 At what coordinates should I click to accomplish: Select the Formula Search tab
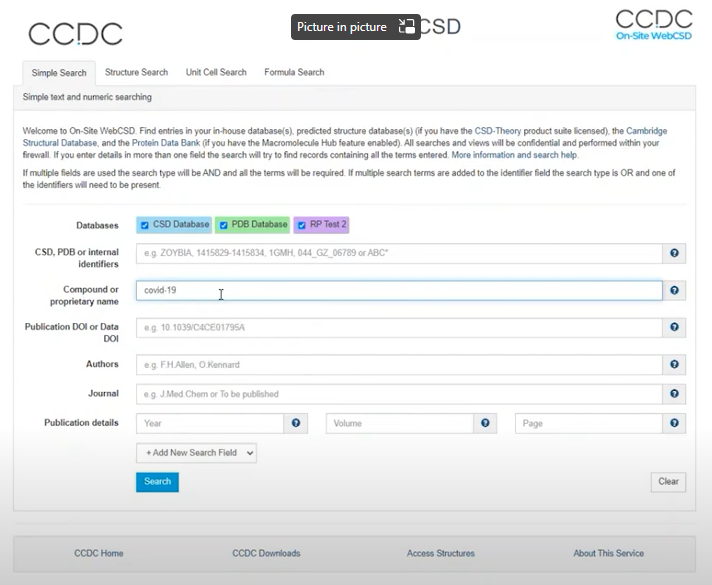294,72
